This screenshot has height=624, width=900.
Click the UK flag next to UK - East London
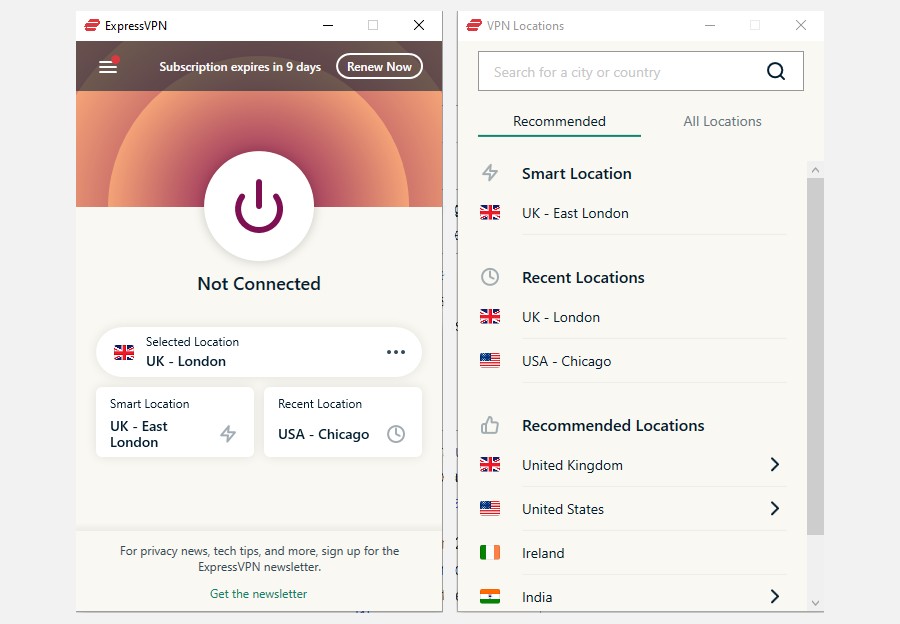click(490, 212)
